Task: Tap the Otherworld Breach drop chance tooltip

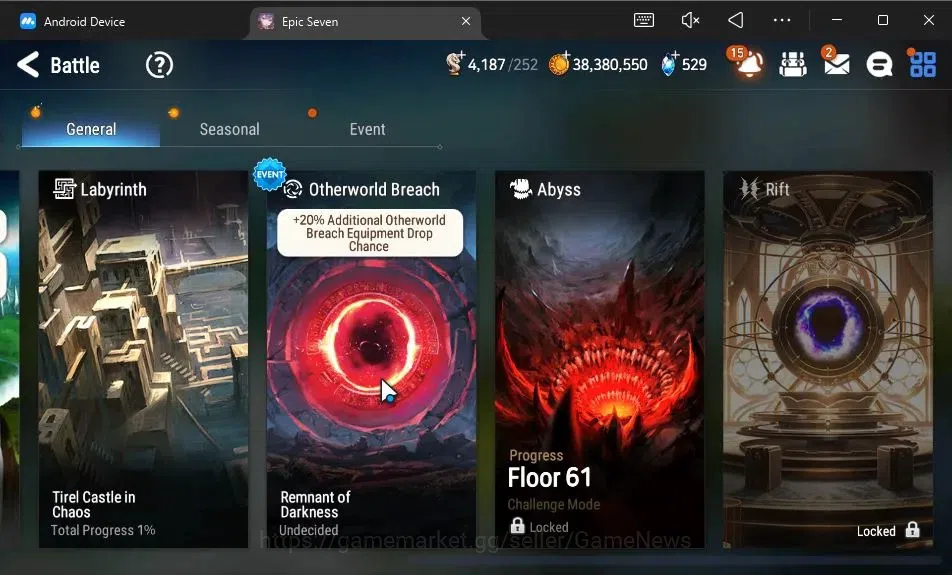Action: (x=370, y=233)
